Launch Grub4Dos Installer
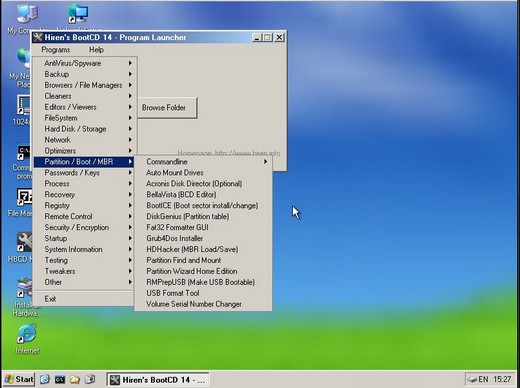Viewport: 520px width, 388px height. (x=203, y=239)
